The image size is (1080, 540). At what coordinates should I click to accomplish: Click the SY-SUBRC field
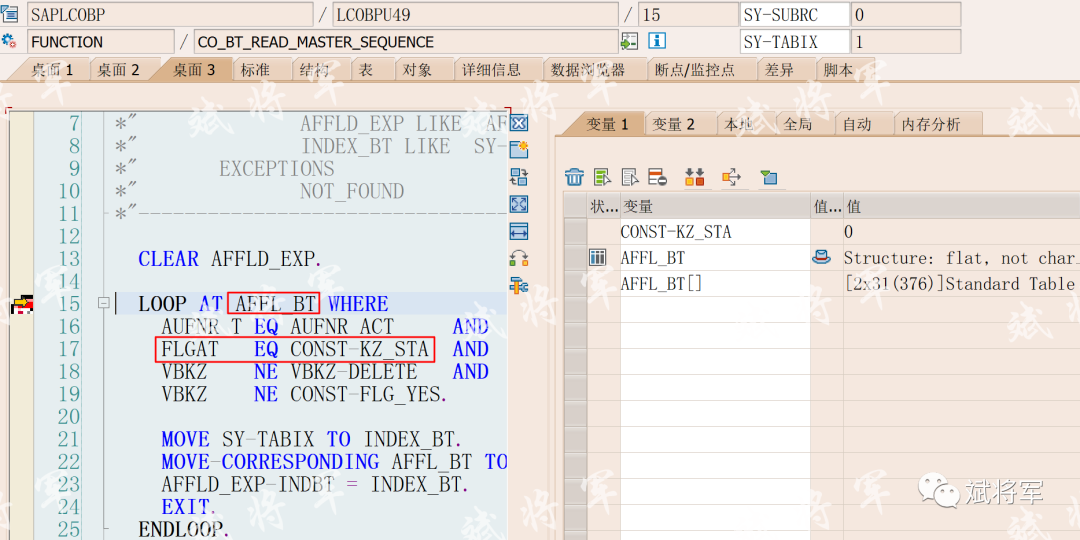[794, 14]
